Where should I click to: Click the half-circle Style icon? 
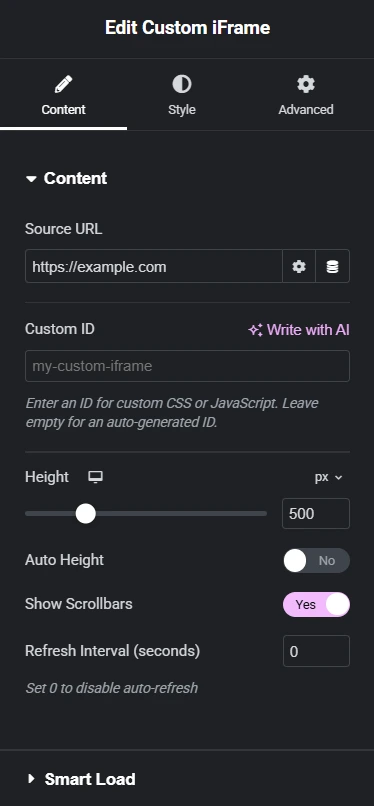182,84
